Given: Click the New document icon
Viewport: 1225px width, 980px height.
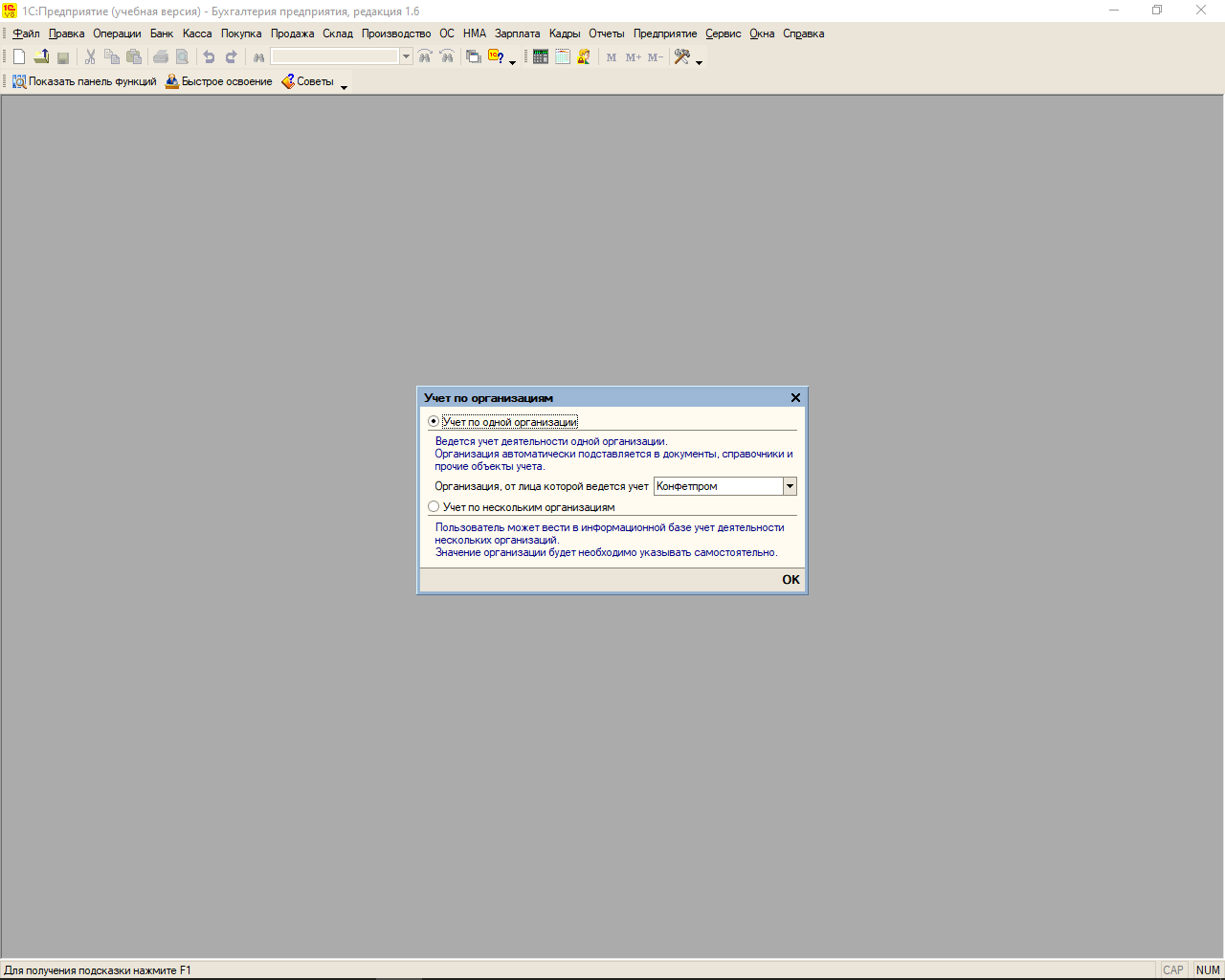Looking at the screenshot, I should pos(19,57).
